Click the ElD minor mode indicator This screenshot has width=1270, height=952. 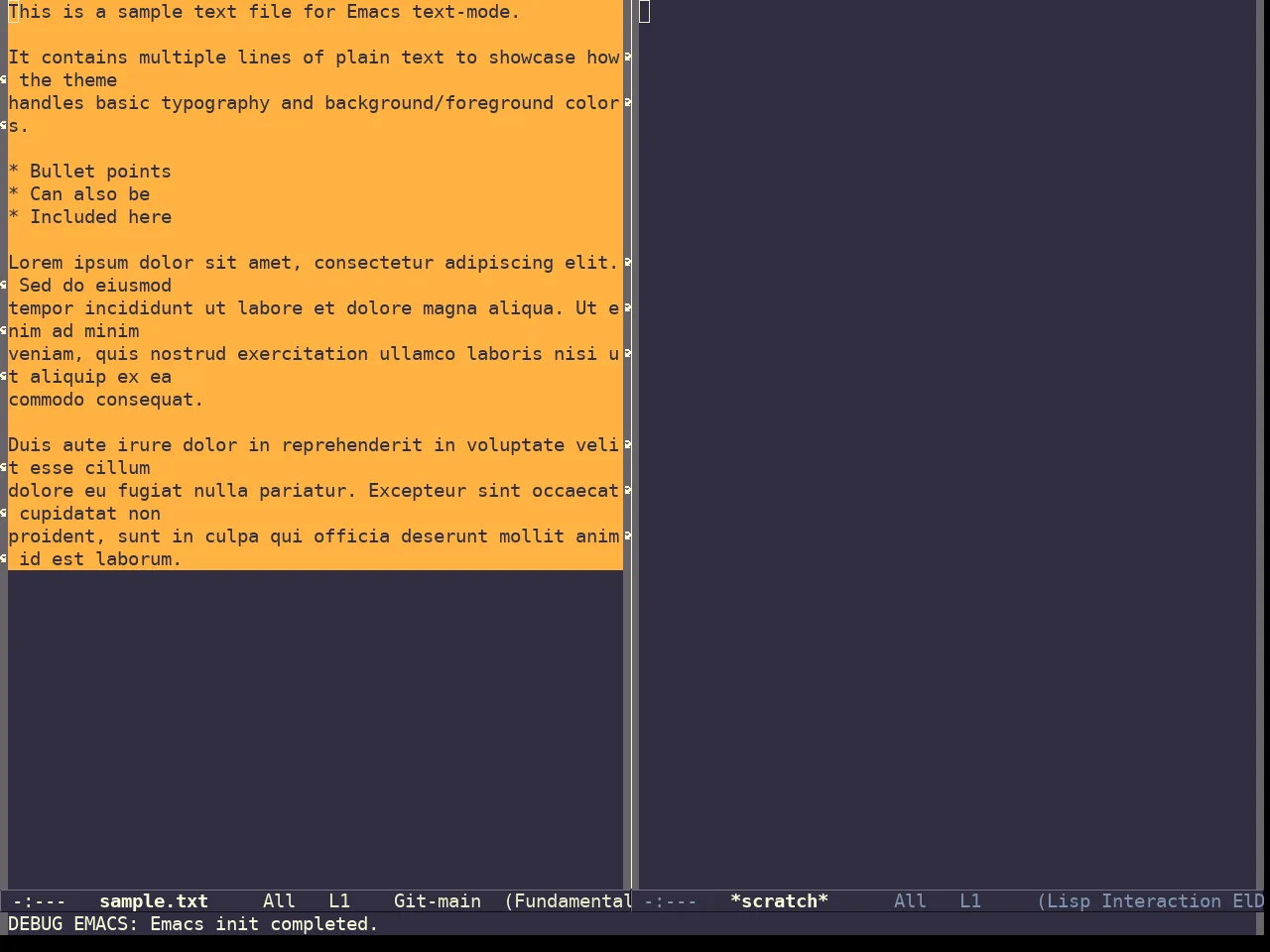click(x=1248, y=901)
